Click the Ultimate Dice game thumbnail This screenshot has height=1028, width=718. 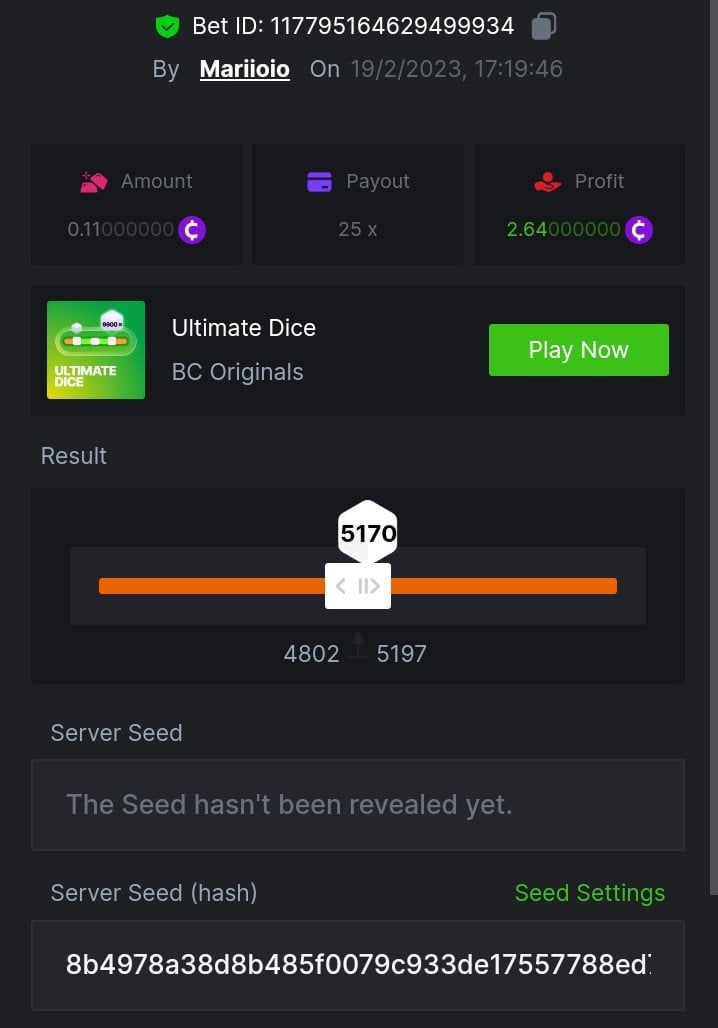[x=96, y=350]
